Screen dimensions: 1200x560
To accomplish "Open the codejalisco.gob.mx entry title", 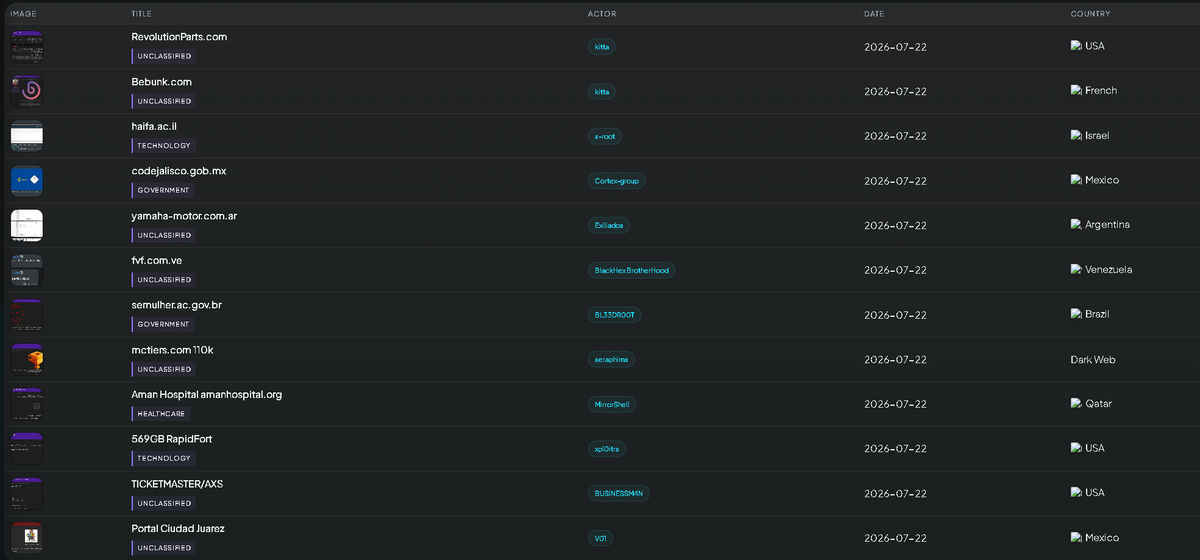I will tap(179, 171).
